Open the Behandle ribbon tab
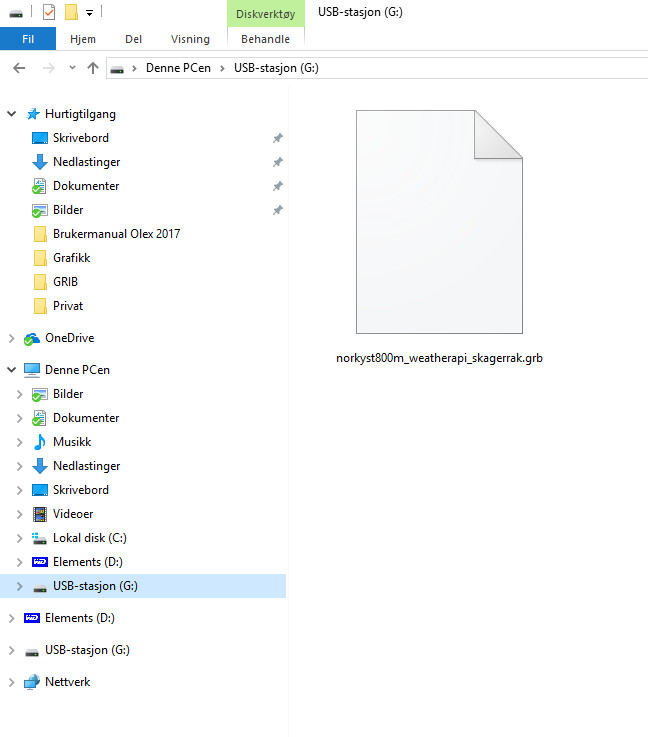This screenshot has width=648, height=737. (265, 39)
